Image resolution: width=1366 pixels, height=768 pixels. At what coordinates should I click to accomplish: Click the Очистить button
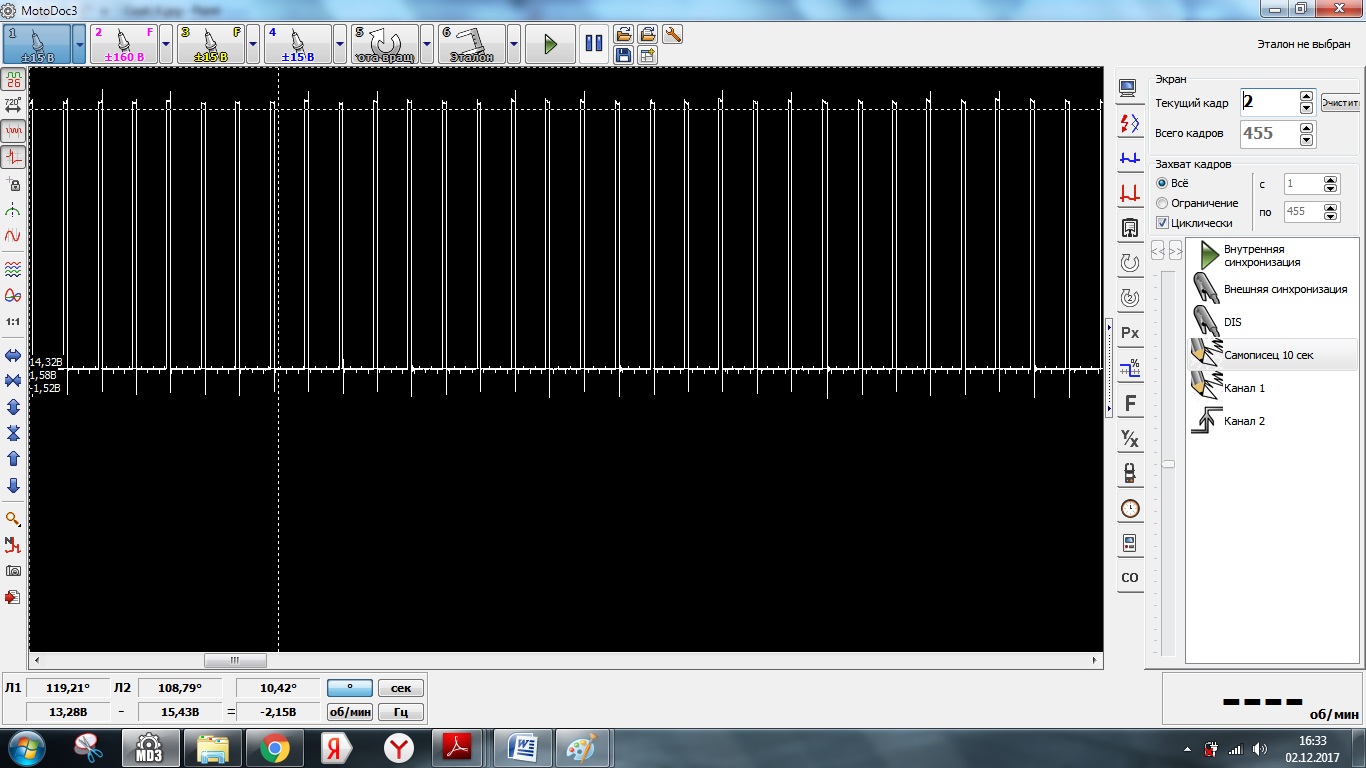point(1340,102)
